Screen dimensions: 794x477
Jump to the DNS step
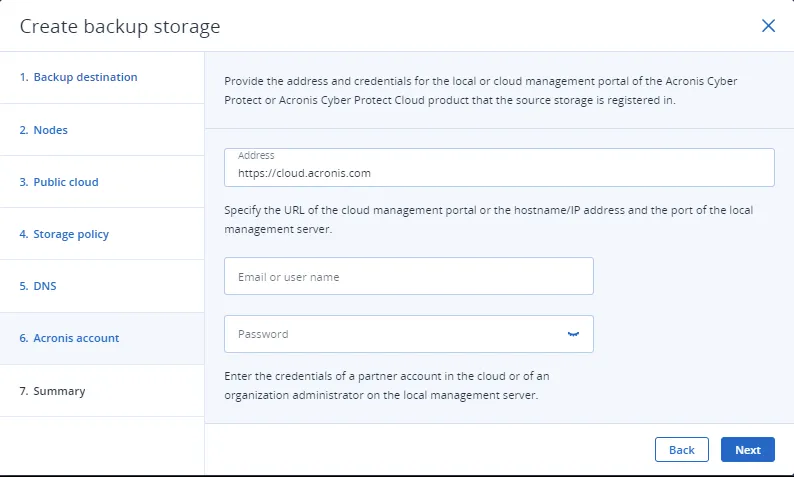tap(102, 286)
